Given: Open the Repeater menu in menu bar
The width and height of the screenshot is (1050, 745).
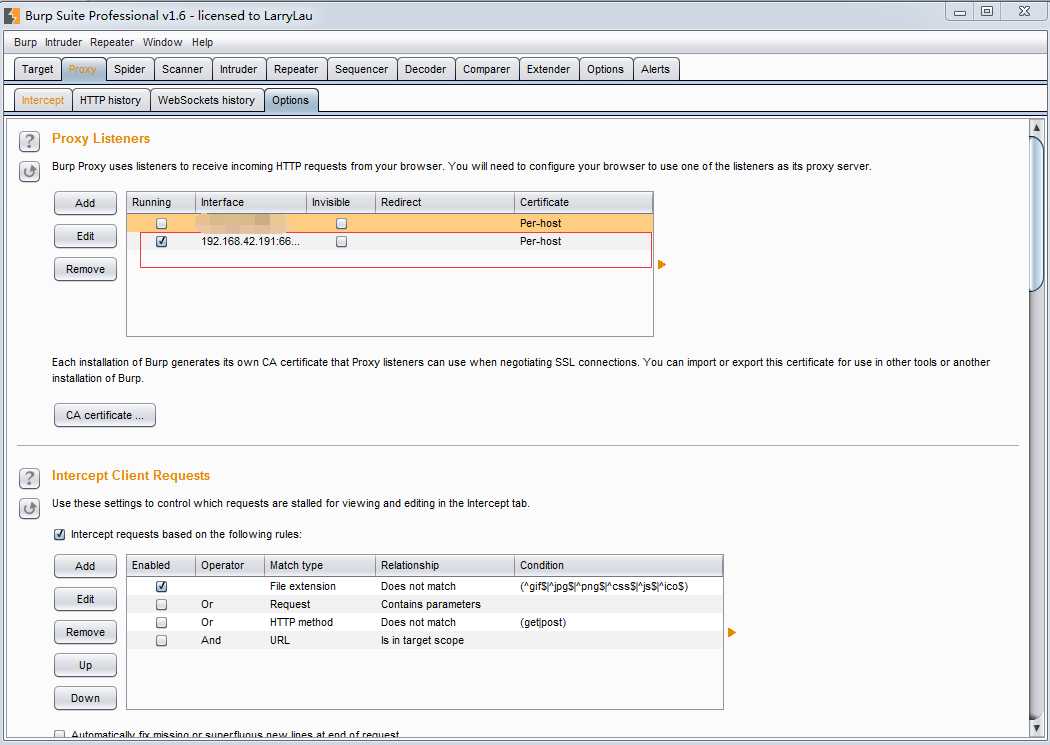Looking at the screenshot, I should click(x=112, y=42).
